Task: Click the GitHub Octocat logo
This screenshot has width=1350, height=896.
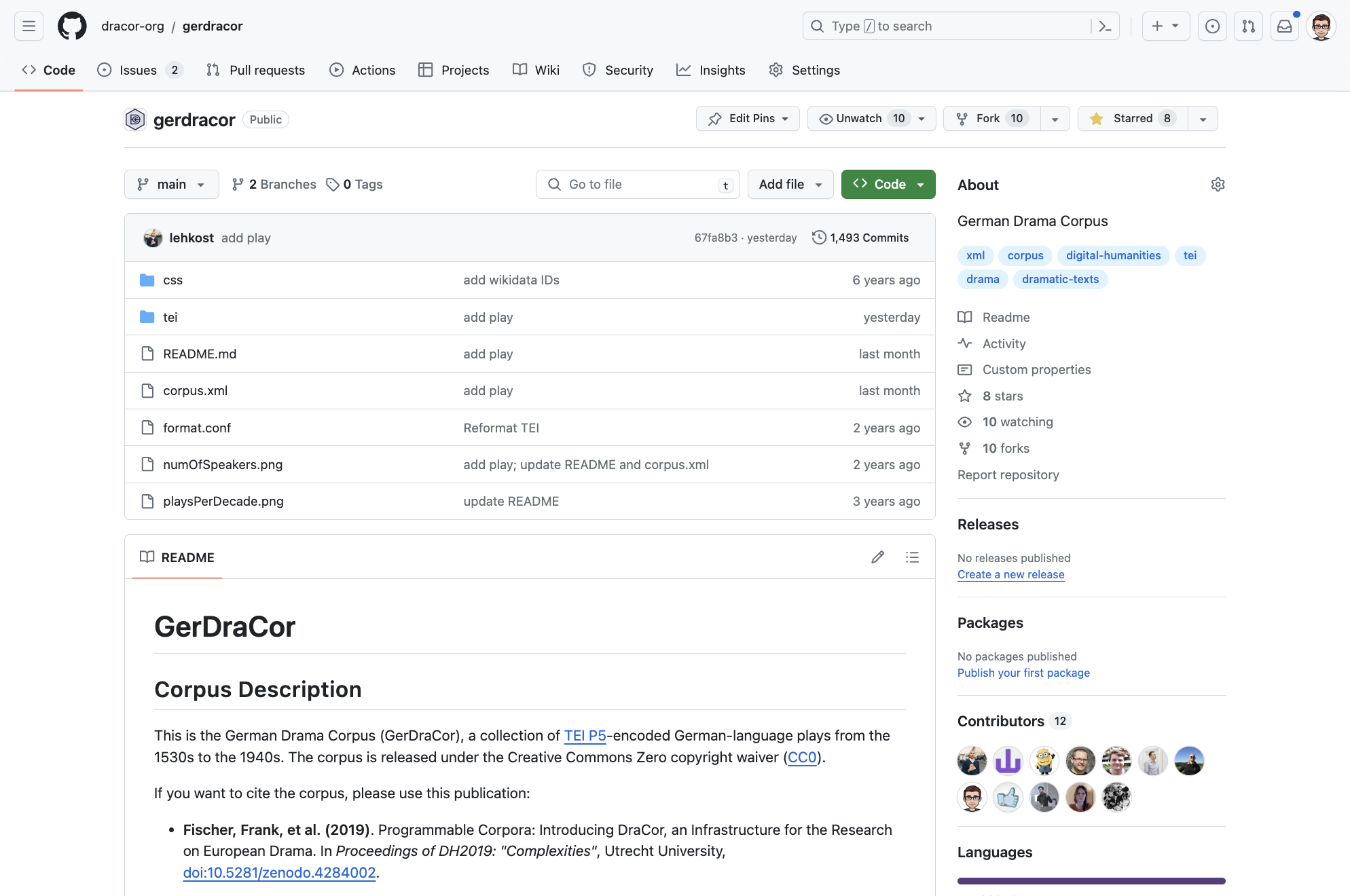Action: pos(72,26)
